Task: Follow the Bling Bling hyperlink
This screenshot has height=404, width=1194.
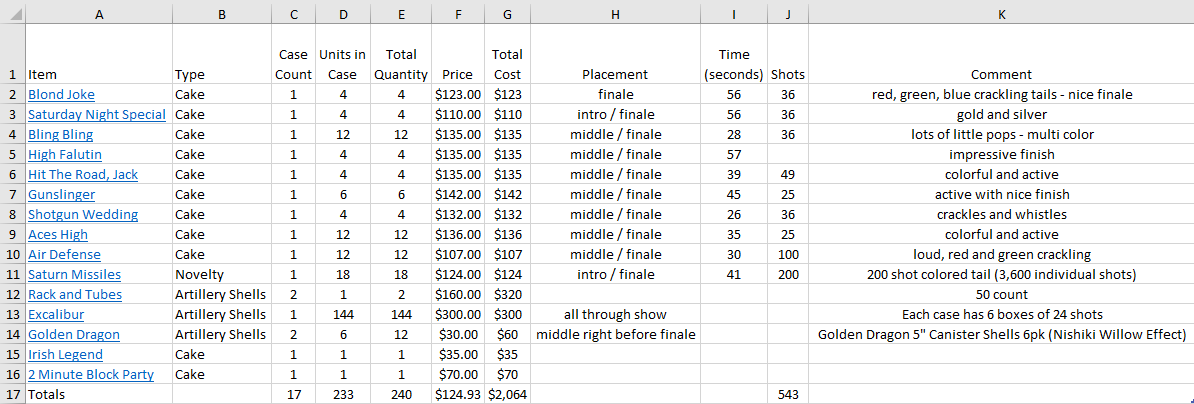Action: [60, 135]
